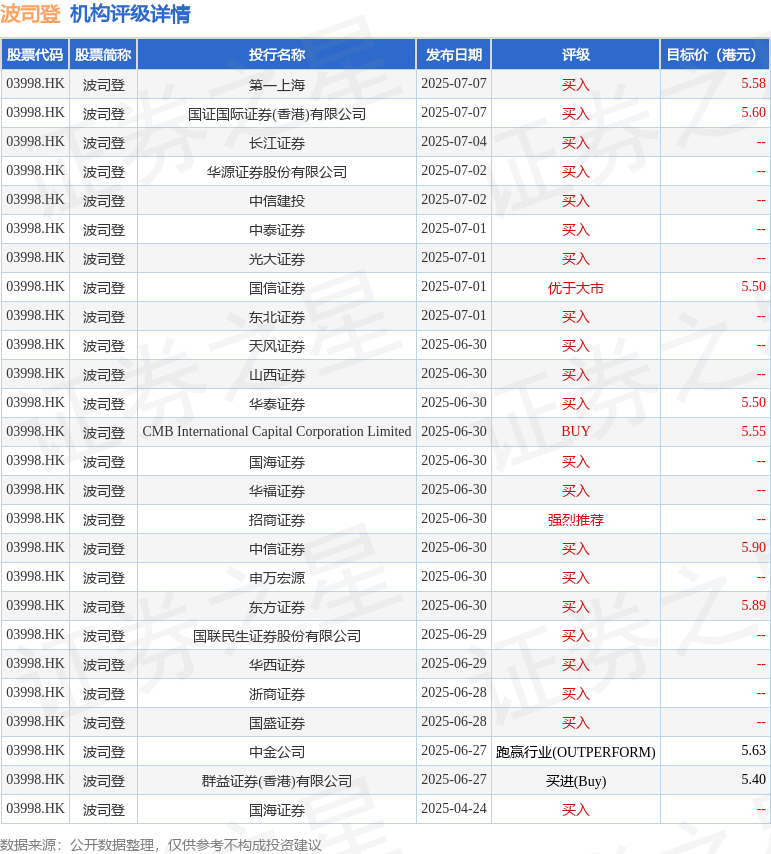
Task: Click the 2025-06-28 date in 浙商证券 row
Action: [454, 692]
